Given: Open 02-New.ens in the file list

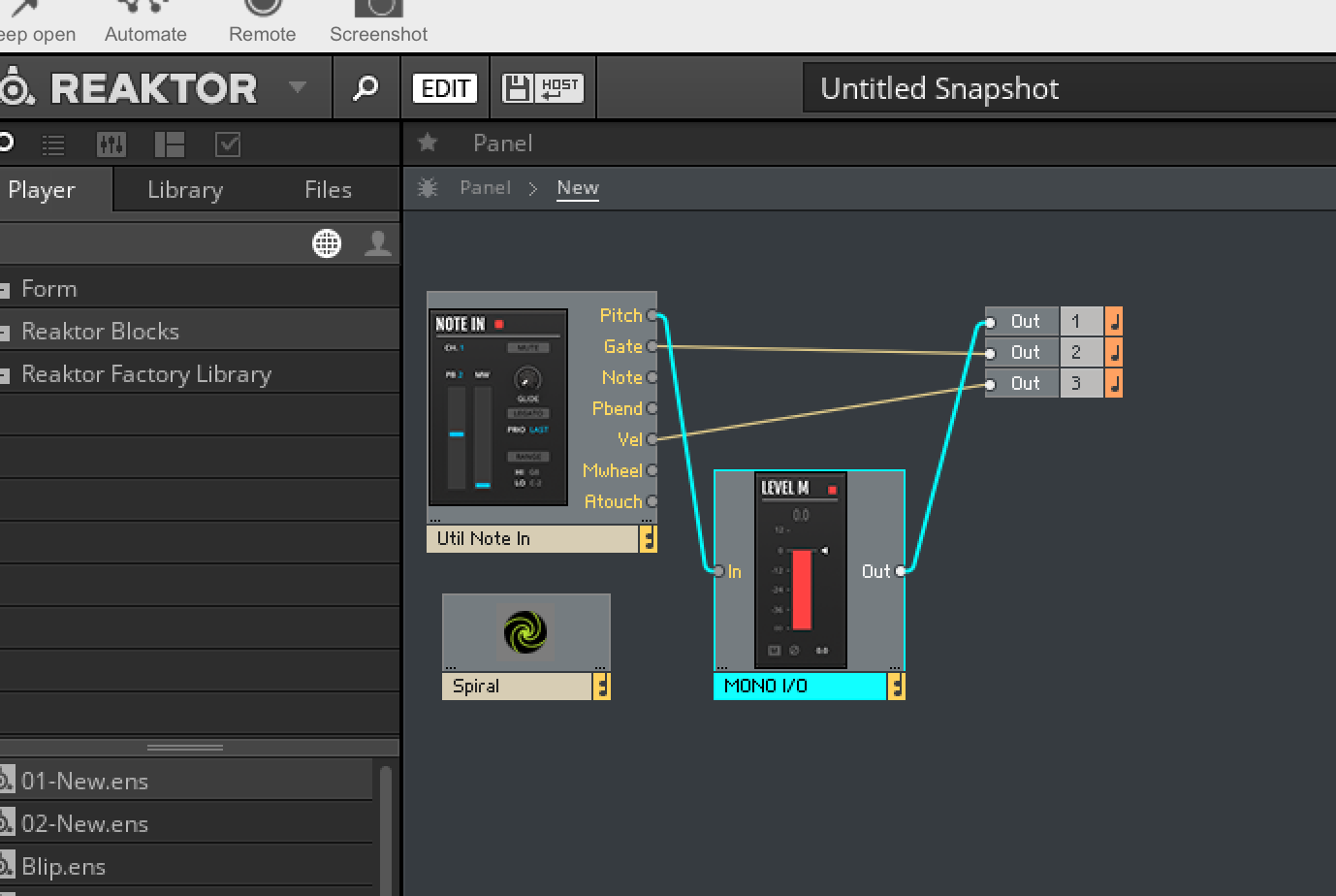Looking at the screenshot, I should 186,823.
